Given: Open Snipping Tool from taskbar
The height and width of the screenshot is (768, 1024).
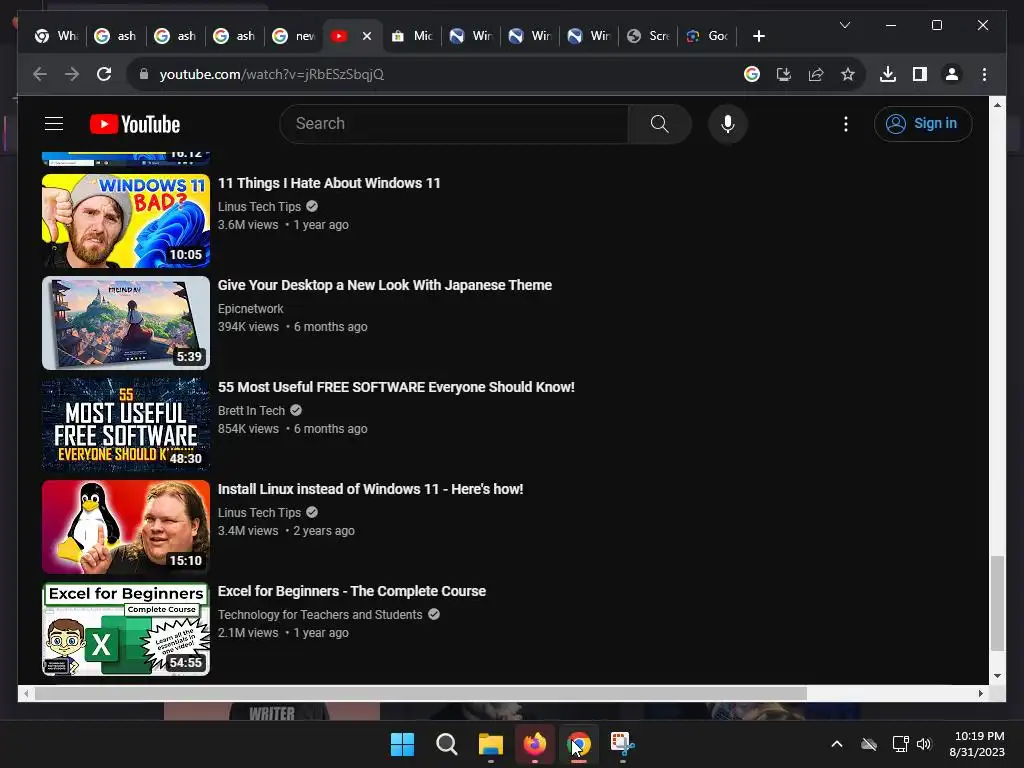Looking at the screenshot, I should (x=622, y=744).
